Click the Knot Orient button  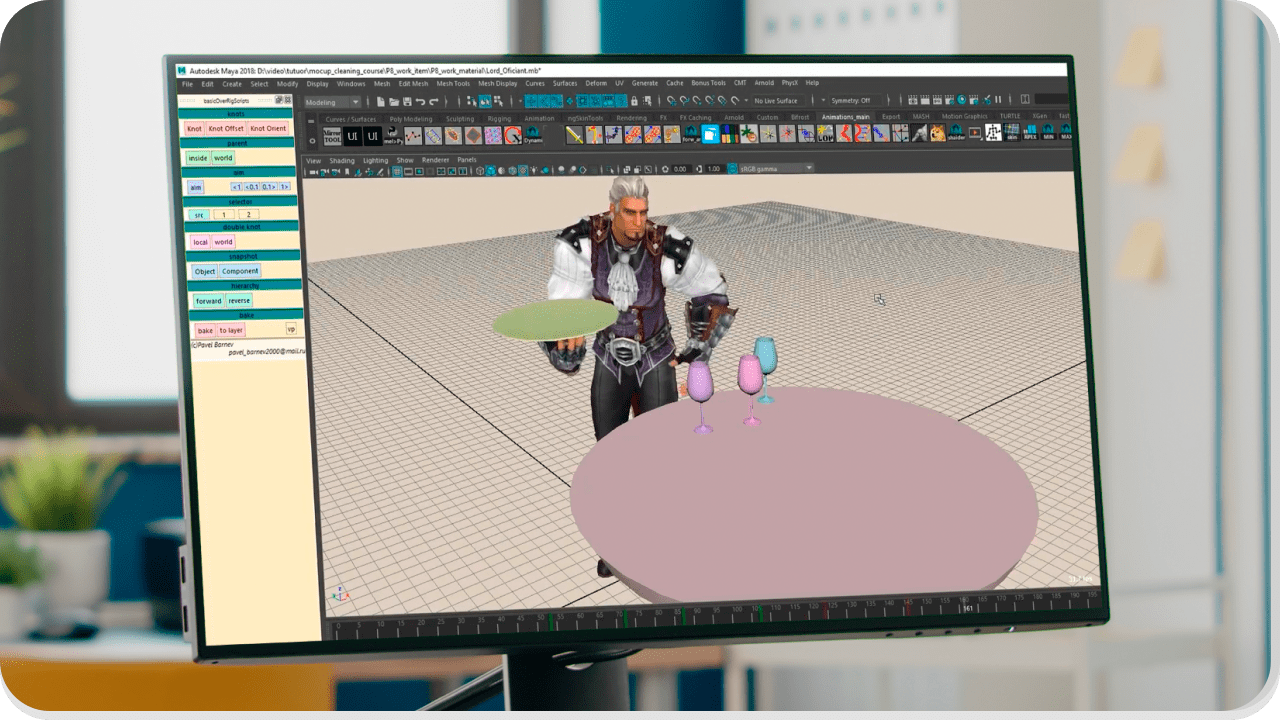pos(268,129)
